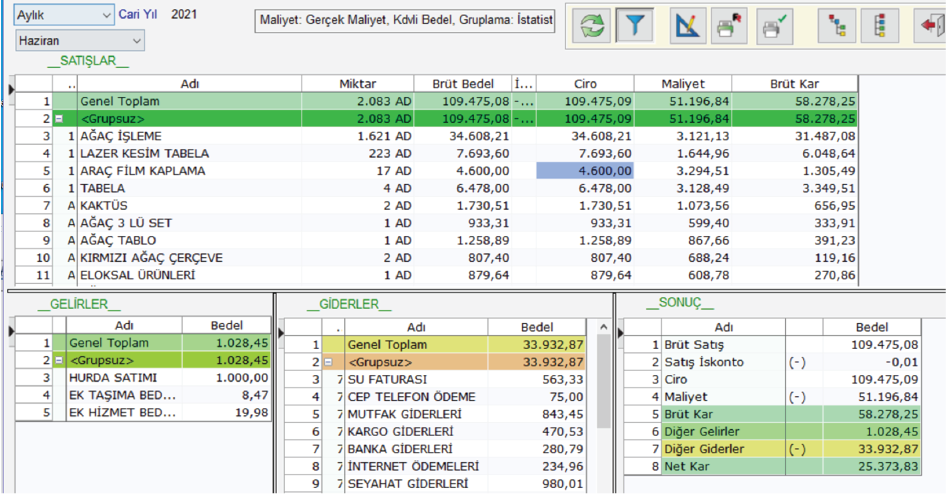Click the green refresh arrows icon
Screen dimensions: 946x494
(x=594, y=28)
